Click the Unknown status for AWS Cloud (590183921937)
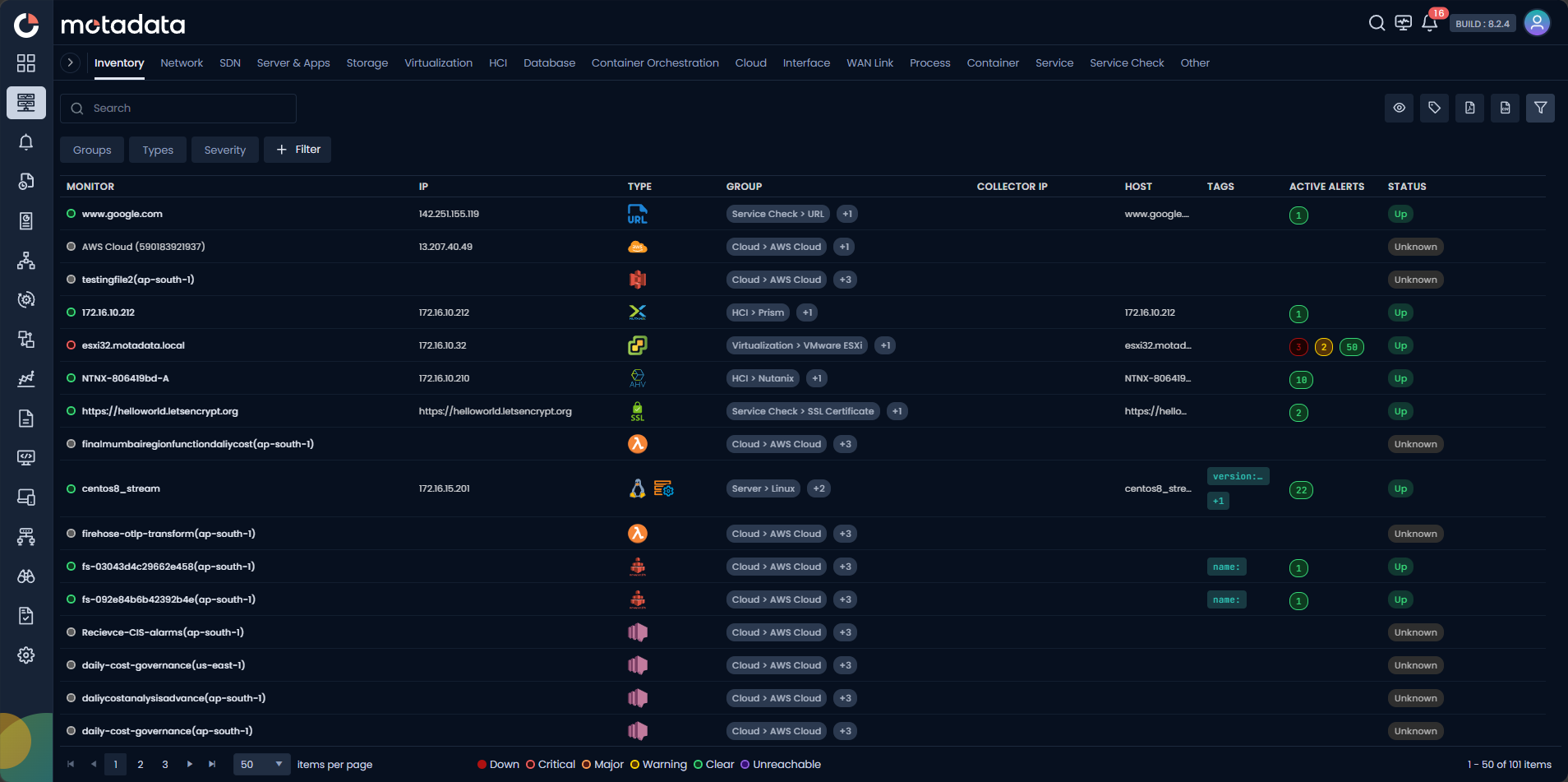Screen dimensions: 1568x782 (x=1415, y=247)
